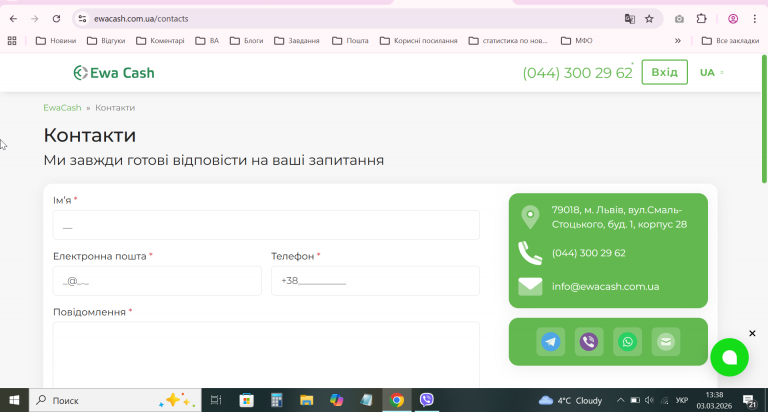Image resolution: width=768 pixels, height=412 pixels.
Task: Switch the УКР keyboard language indicator
Action: click(682, 400)
